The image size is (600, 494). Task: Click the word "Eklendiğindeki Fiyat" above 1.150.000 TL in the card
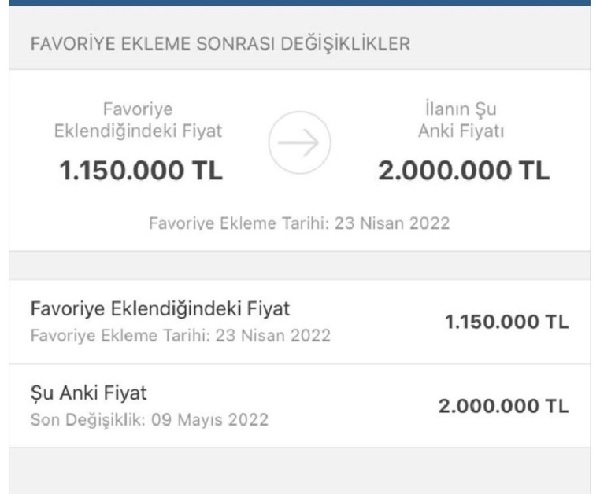click(138, 129)
